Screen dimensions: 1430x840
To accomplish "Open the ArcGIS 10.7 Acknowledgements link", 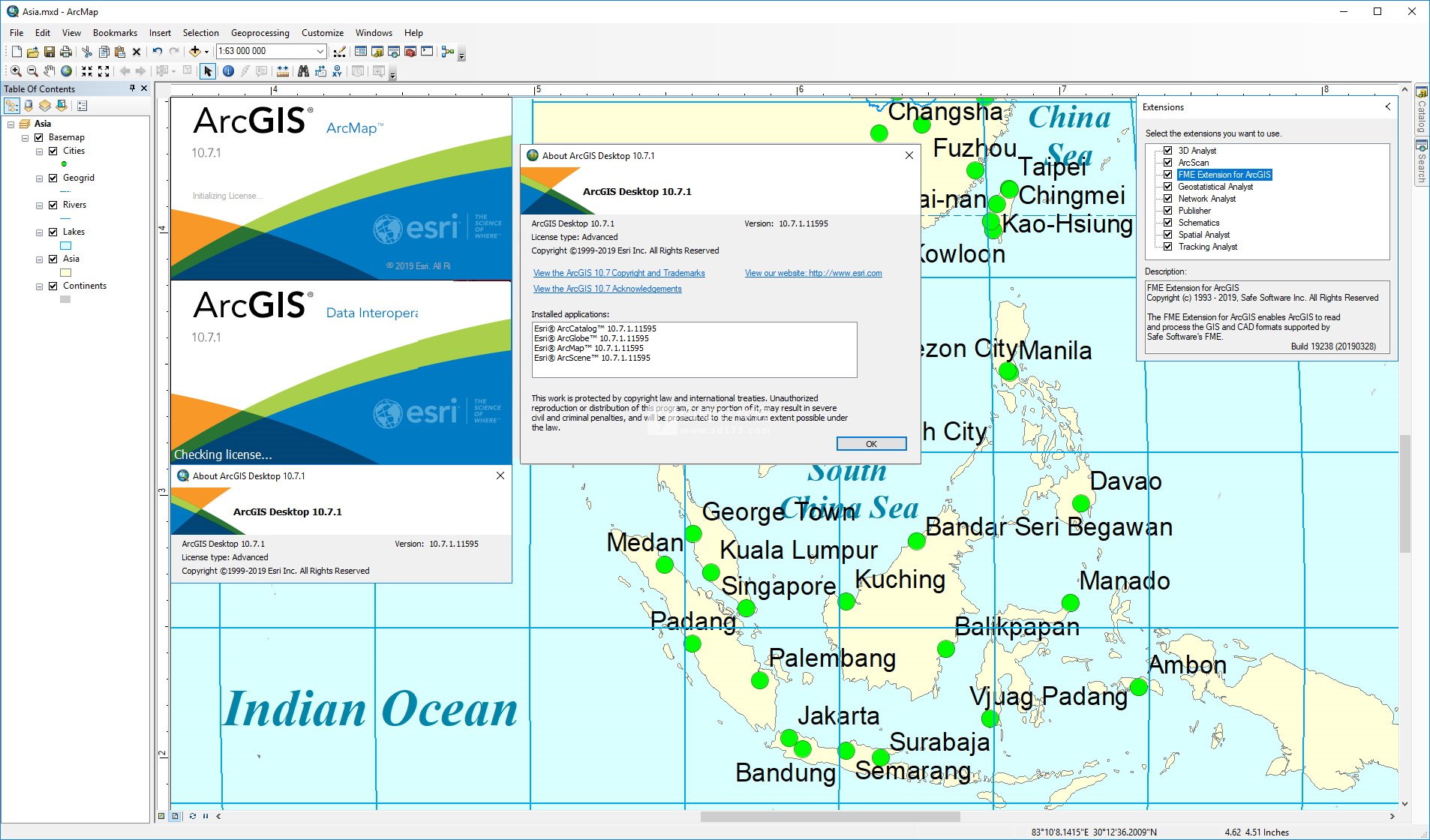I will click(x=607, y=289).
